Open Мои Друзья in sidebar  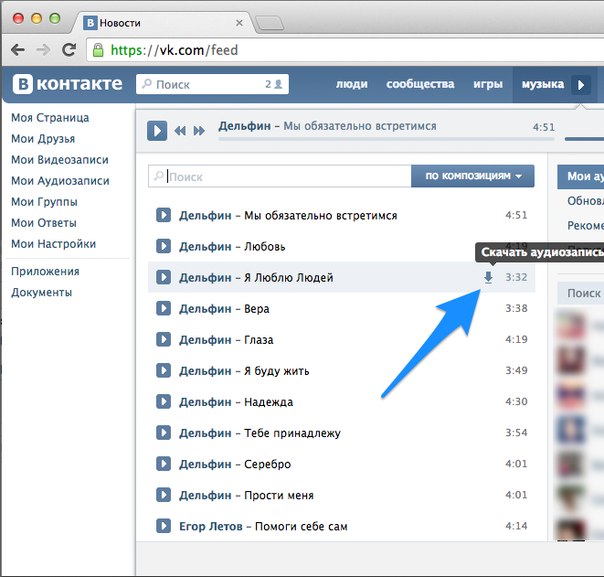pyautogui.click(x=43, y=139)
